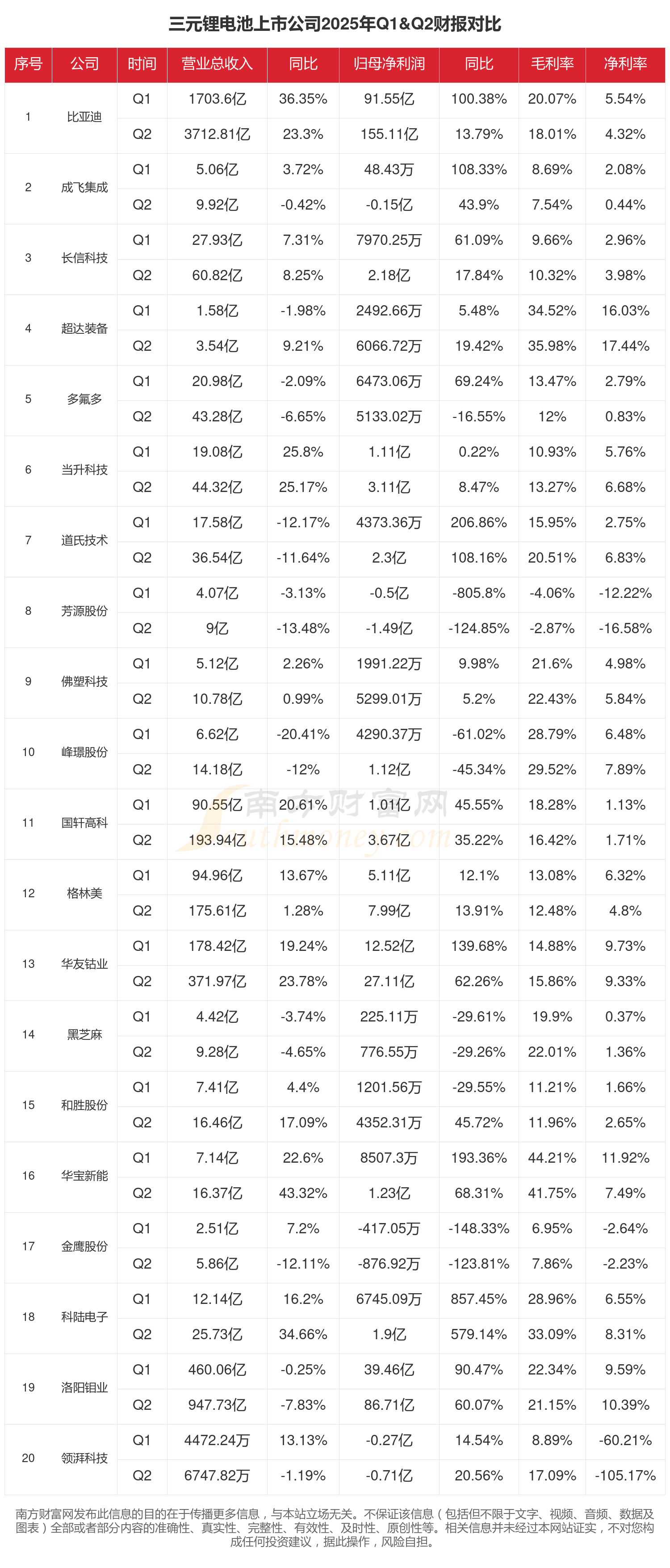Select the 毛利率 column header
The image size is (670, 1568).
click(552, 64)
